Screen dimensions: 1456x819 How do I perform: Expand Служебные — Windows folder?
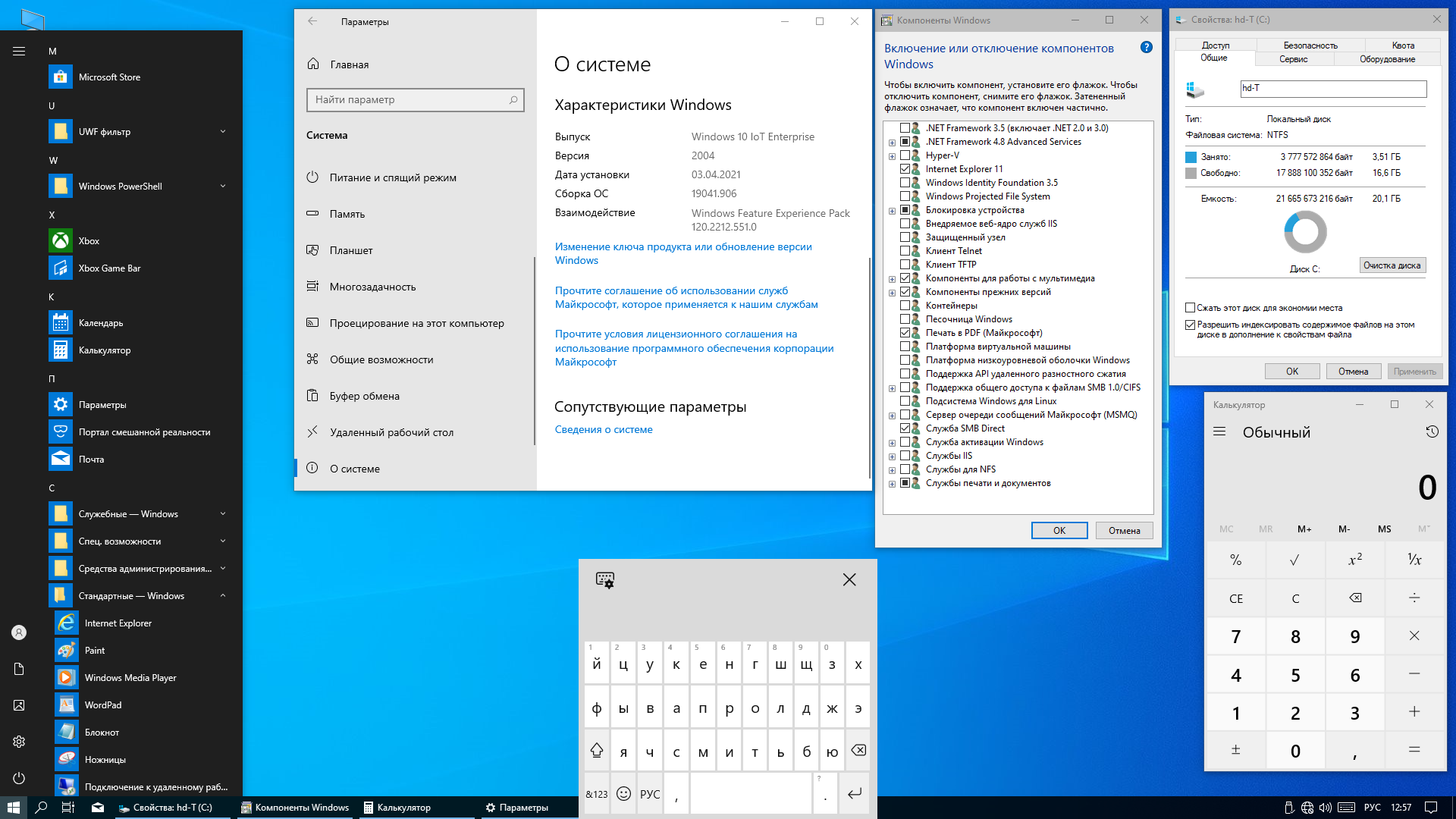(223, 514)
